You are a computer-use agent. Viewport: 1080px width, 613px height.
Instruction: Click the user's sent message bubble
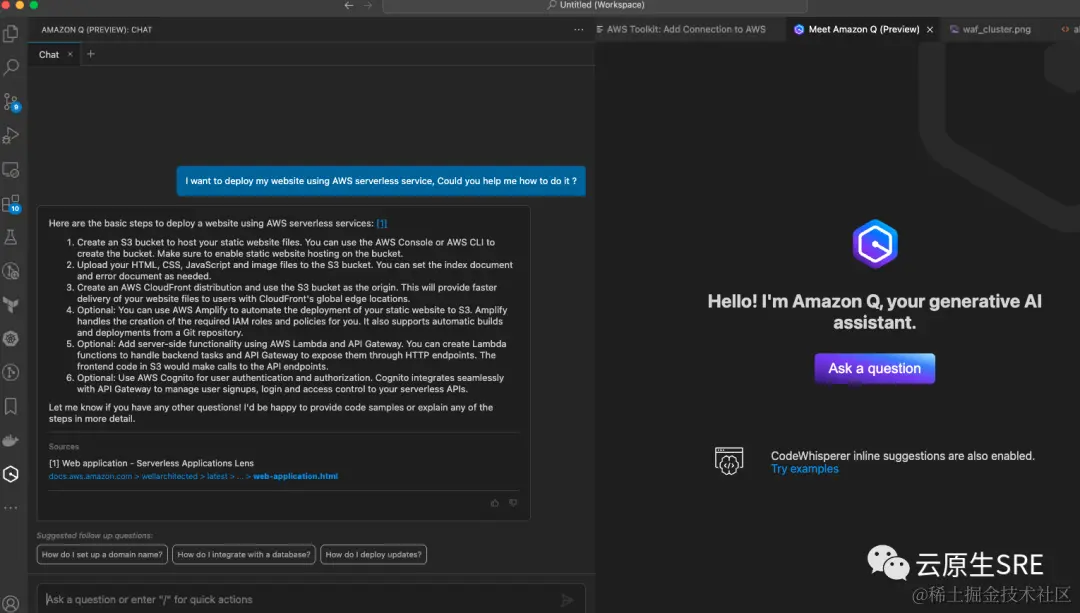(x=381, y=181)
